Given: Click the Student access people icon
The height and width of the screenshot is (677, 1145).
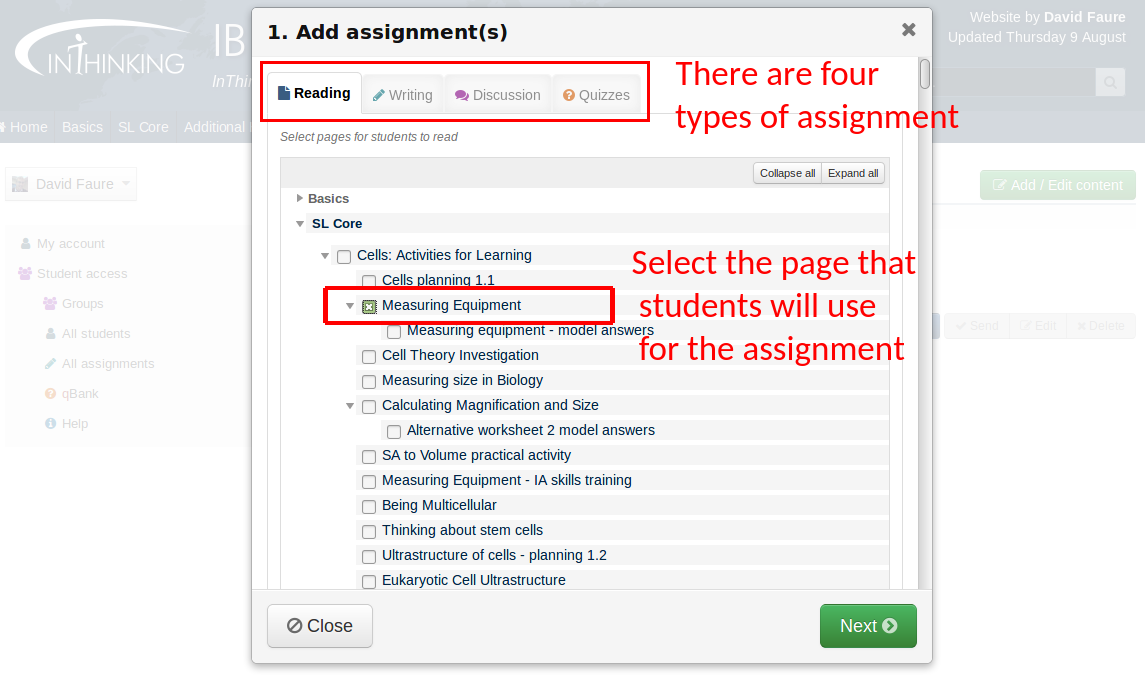Looking at the screenshot, I should 25,274.
